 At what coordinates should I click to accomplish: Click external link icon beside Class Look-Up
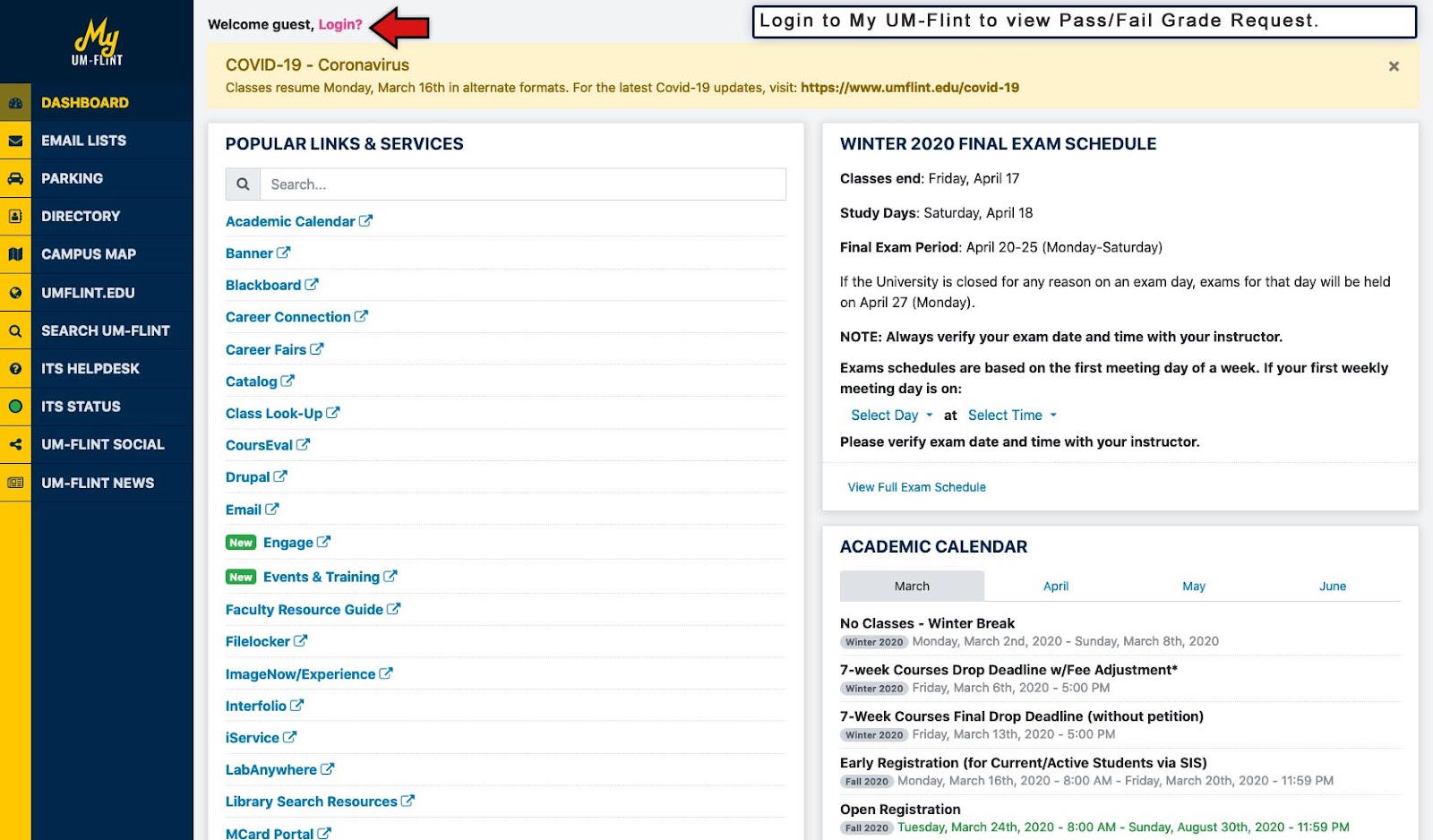coord(333,413)
